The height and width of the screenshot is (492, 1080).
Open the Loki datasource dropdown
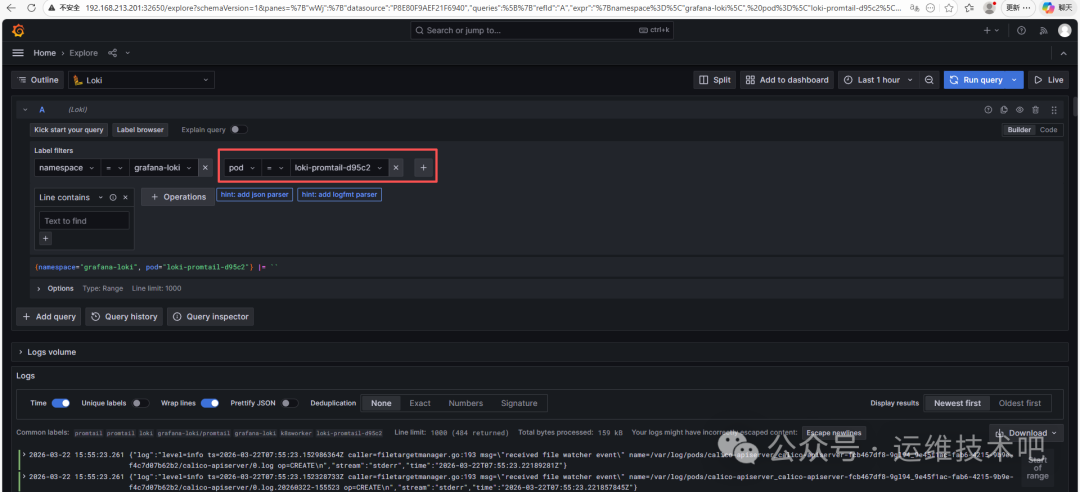point(141,80)
